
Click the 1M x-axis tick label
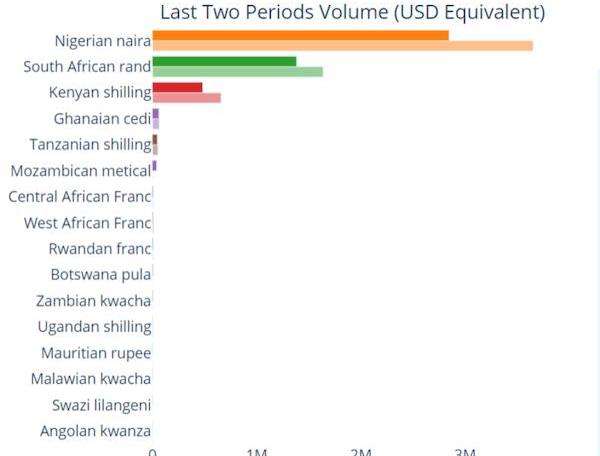[x=257, y=452]
